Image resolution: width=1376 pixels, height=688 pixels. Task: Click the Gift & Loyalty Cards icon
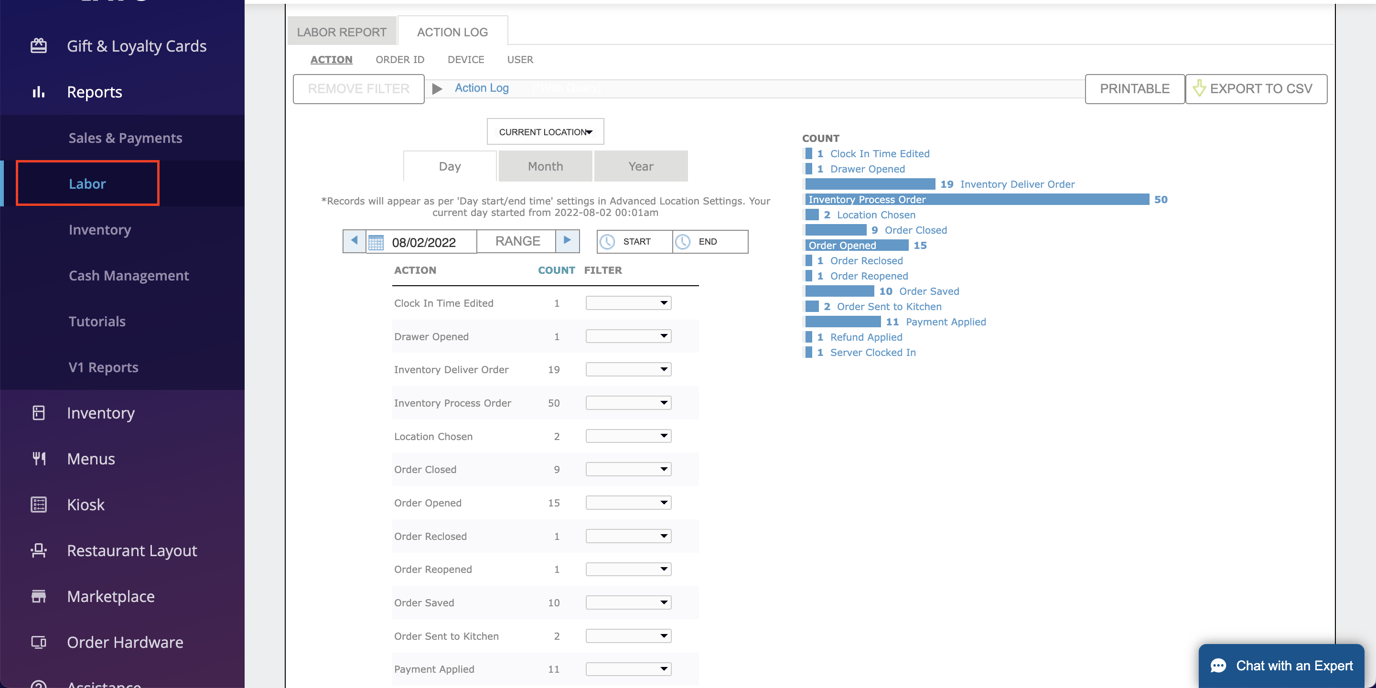(39, 46)
